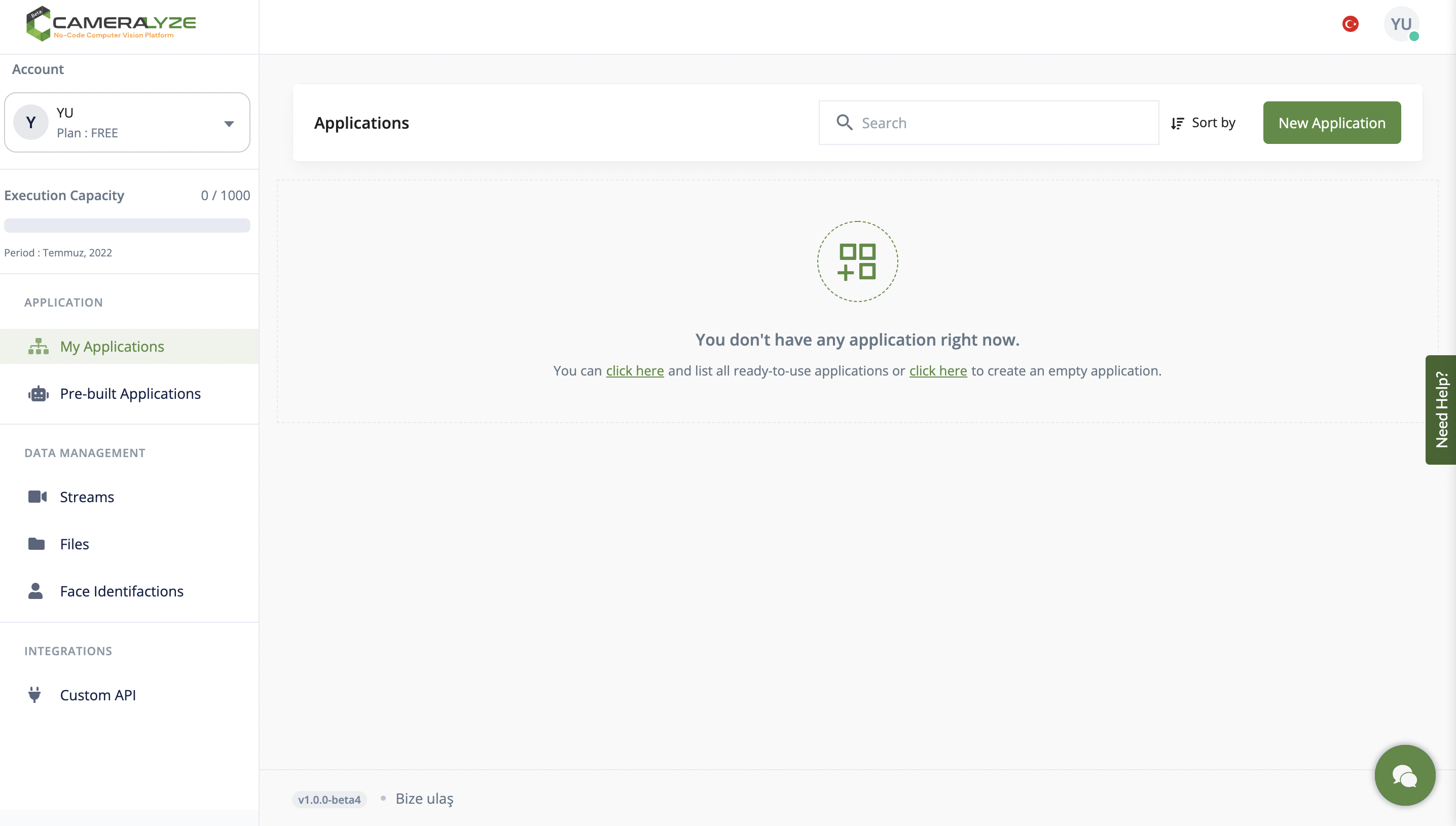Expand the account plan dropdown
1456x826 pixels.
point(229,123)
